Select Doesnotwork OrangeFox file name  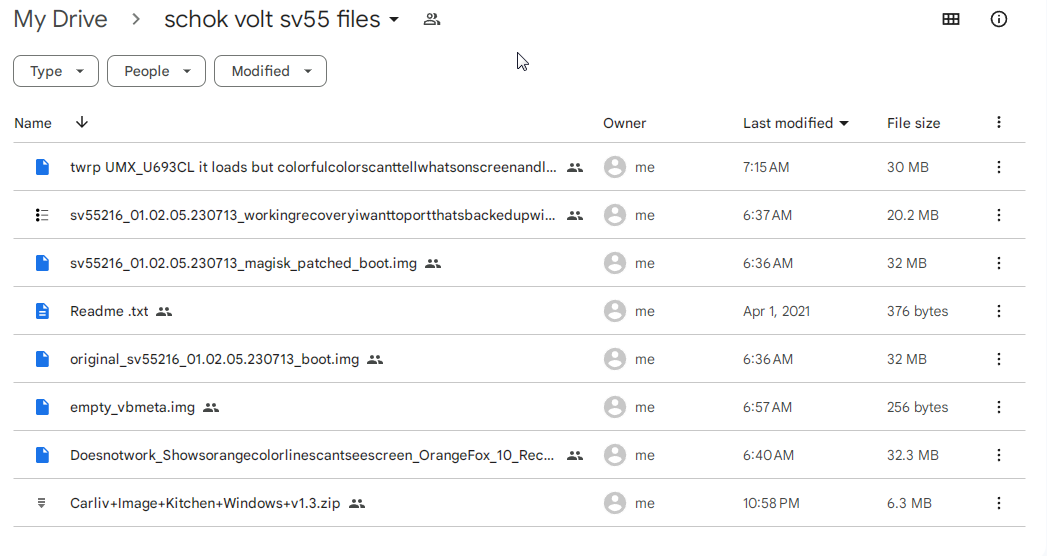[312, 455]
